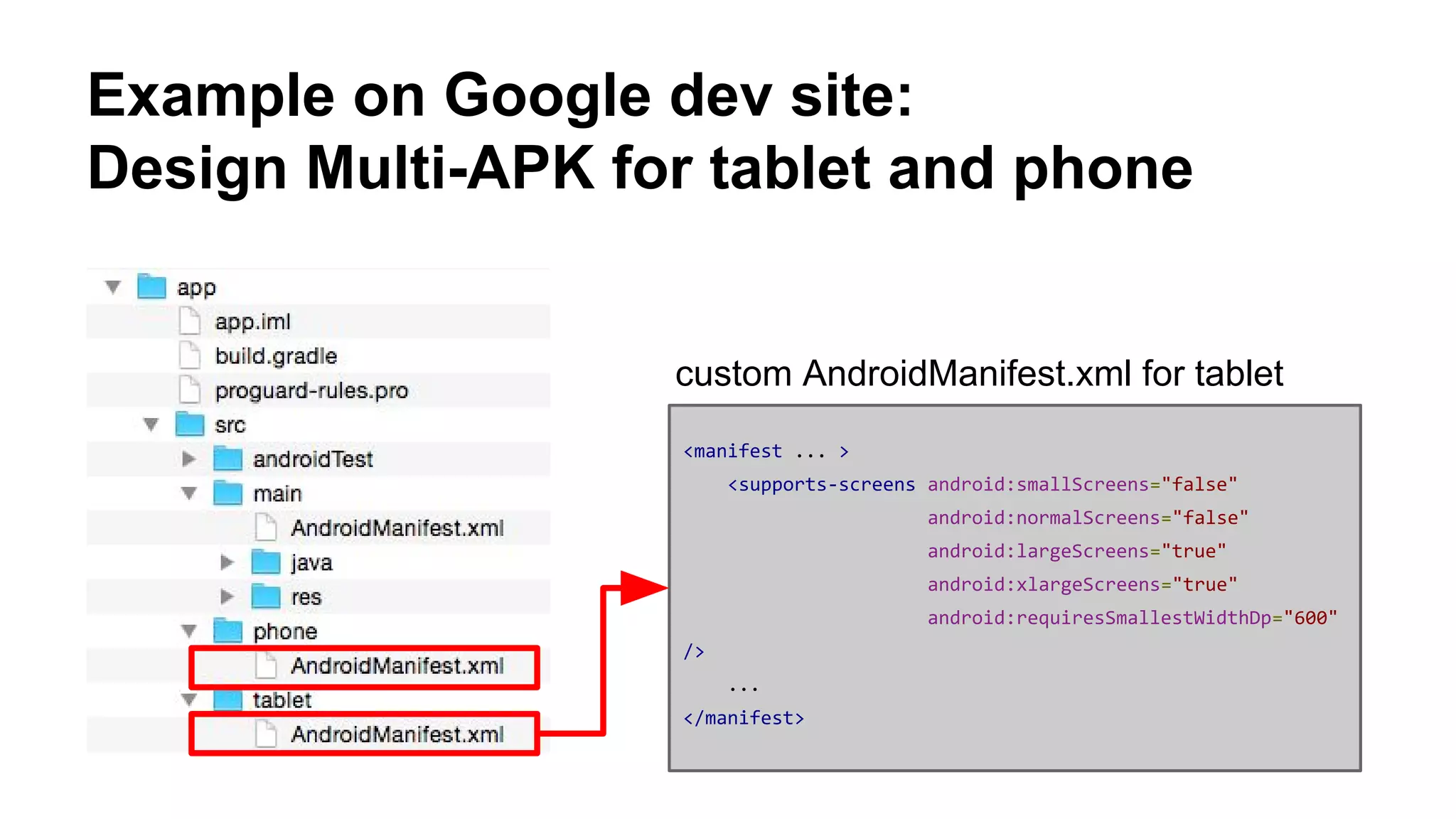Click android:normalScreens="false" attribute
Image resolution: width=1456 pixels, height=819 pixels.
(1088, 518)
